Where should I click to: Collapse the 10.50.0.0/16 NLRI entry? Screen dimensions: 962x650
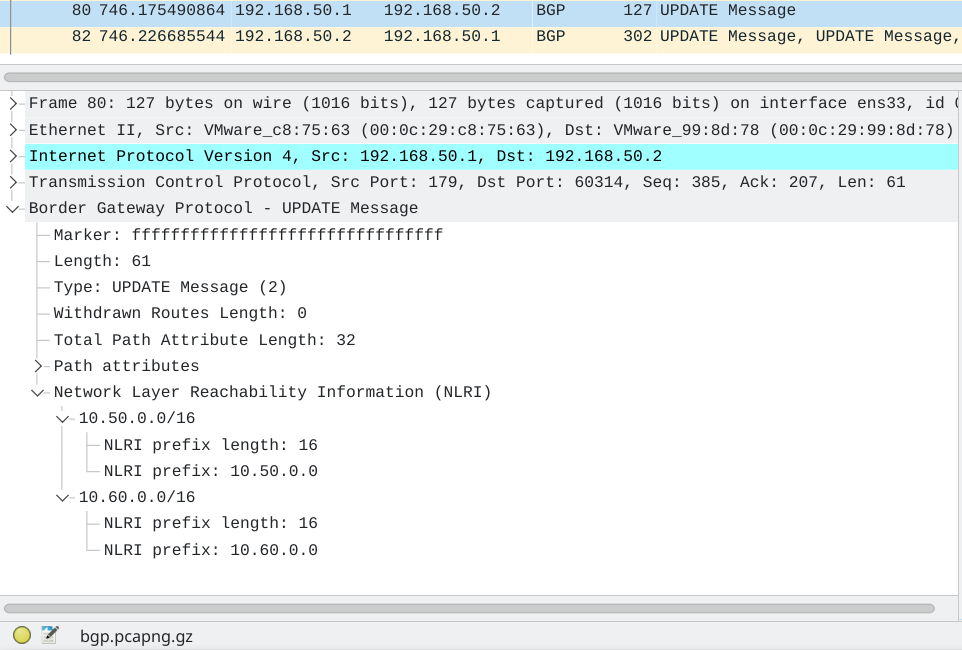62,418
